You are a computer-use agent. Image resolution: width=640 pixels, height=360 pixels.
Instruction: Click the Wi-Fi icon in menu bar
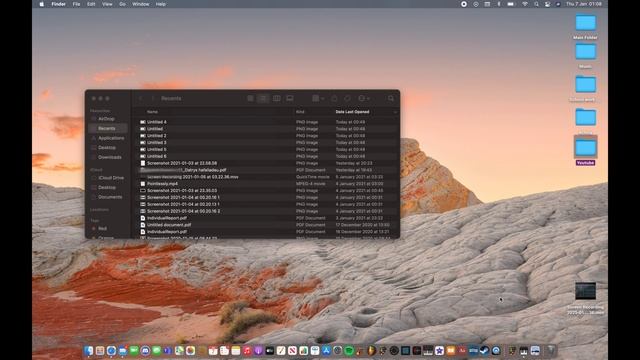[x=525, y=4]
